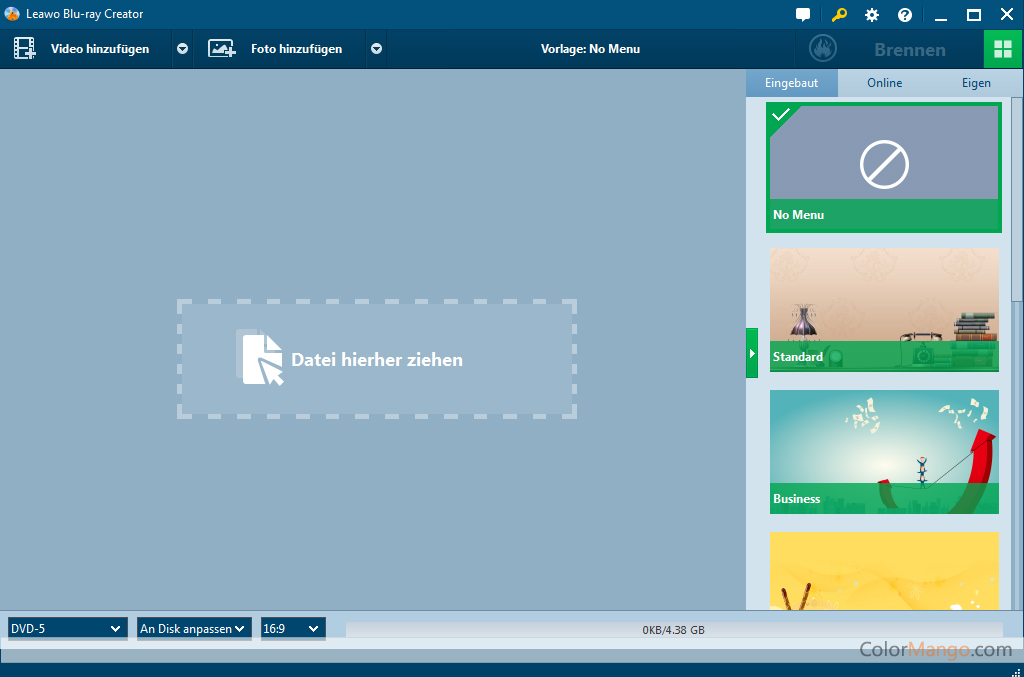Click the Vorlage: No Menu label
1024x677 pixels.
tap(590, 49)
